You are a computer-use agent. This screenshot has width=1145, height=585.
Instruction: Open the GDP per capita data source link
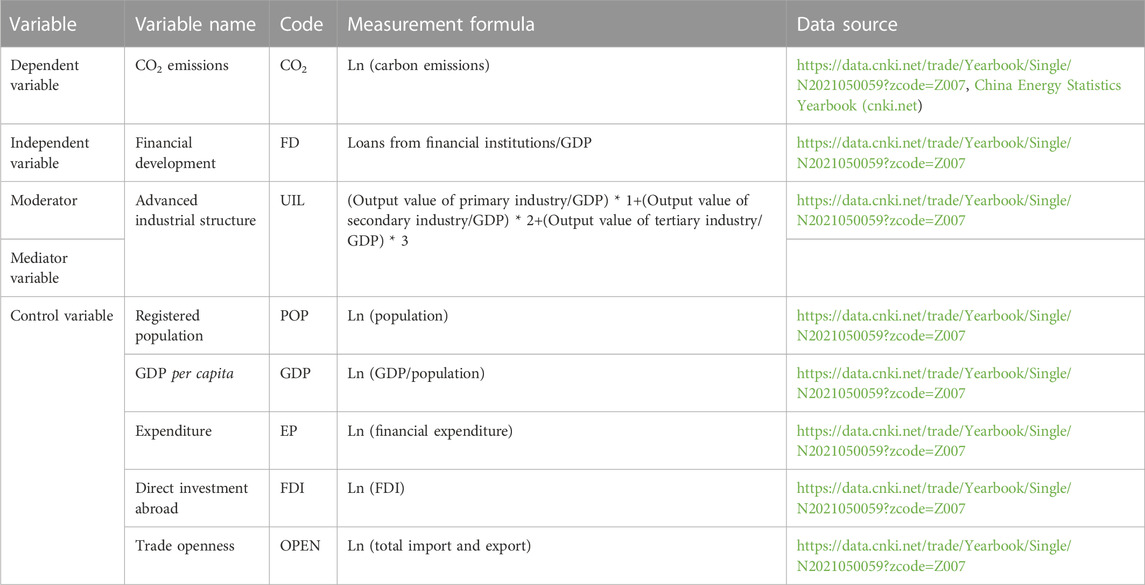click(x=934, y=383)
